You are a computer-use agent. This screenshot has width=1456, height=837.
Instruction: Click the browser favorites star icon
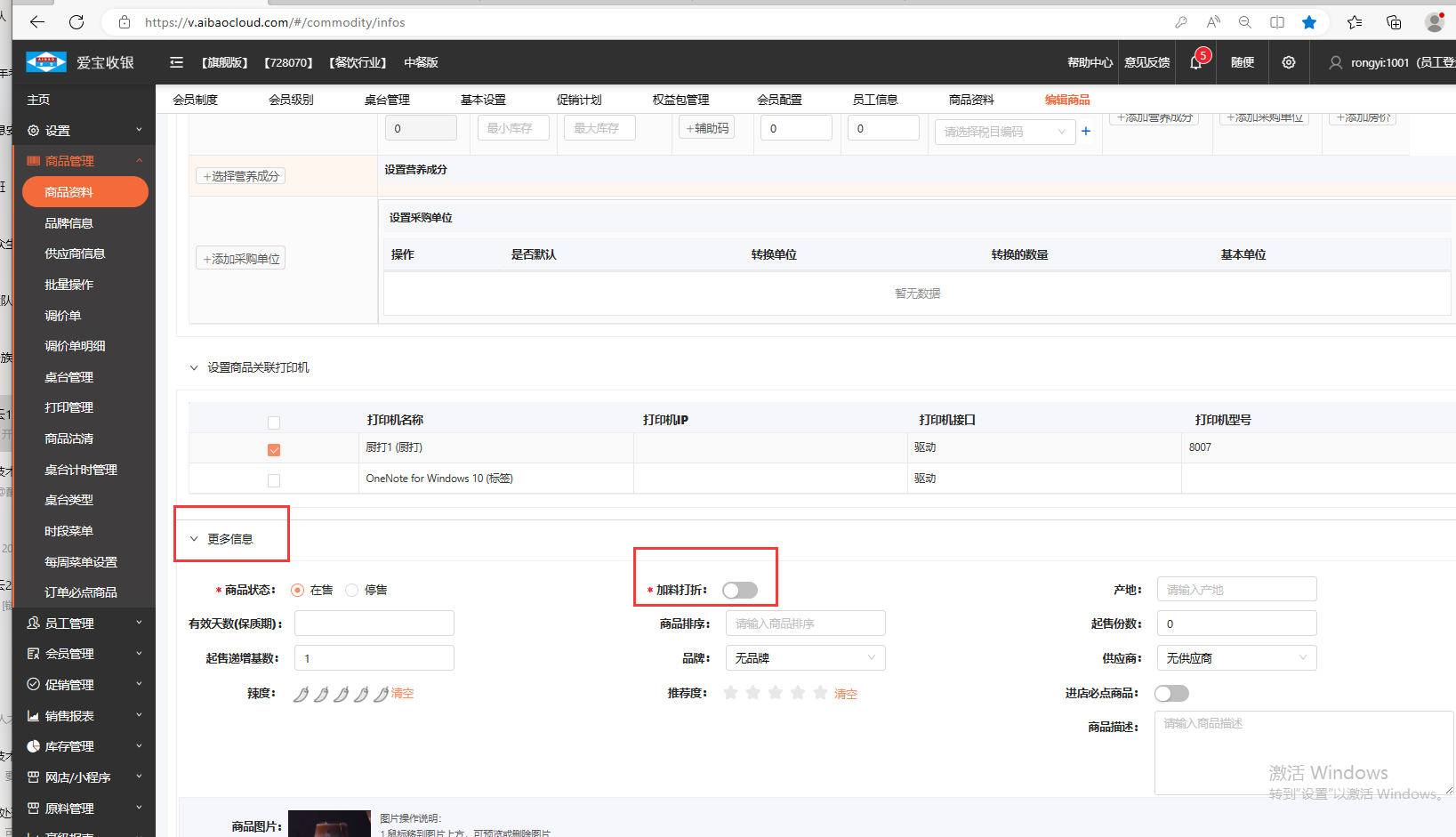coord(1308,22)
